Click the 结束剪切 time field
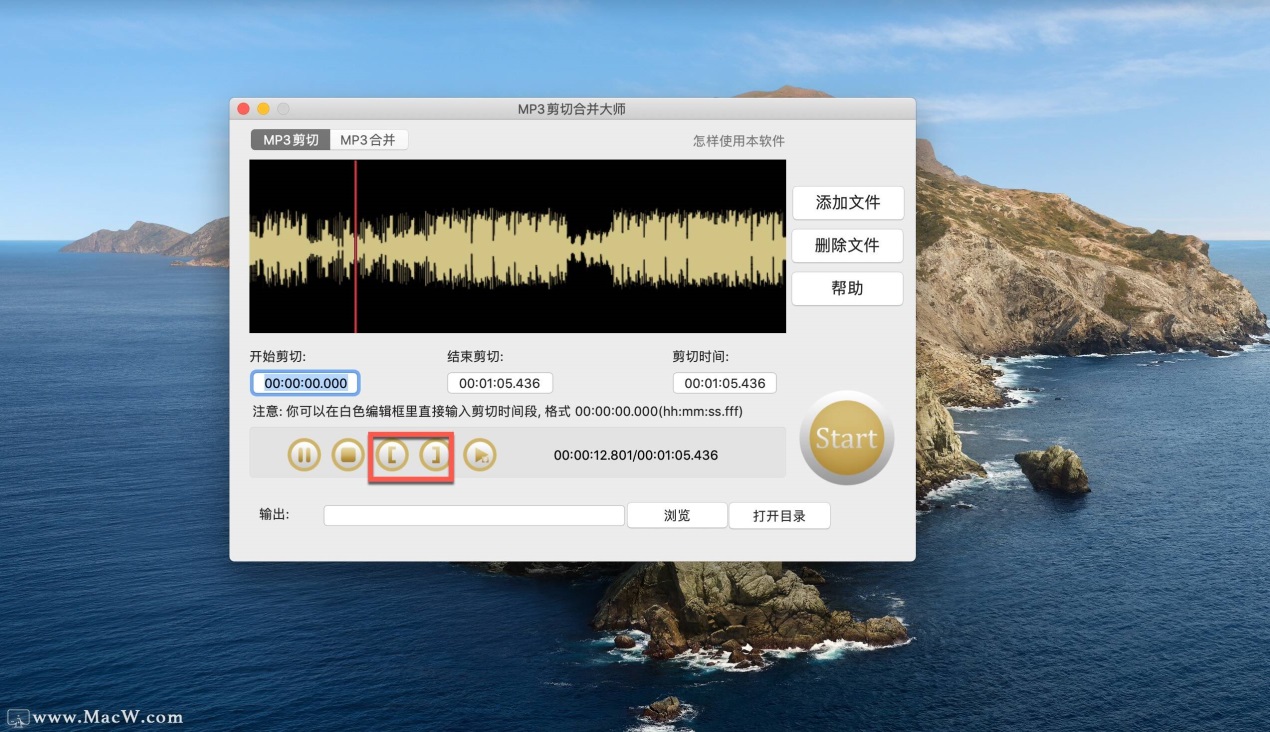Viewport: 1270px width, 732px height. (499, 383)
